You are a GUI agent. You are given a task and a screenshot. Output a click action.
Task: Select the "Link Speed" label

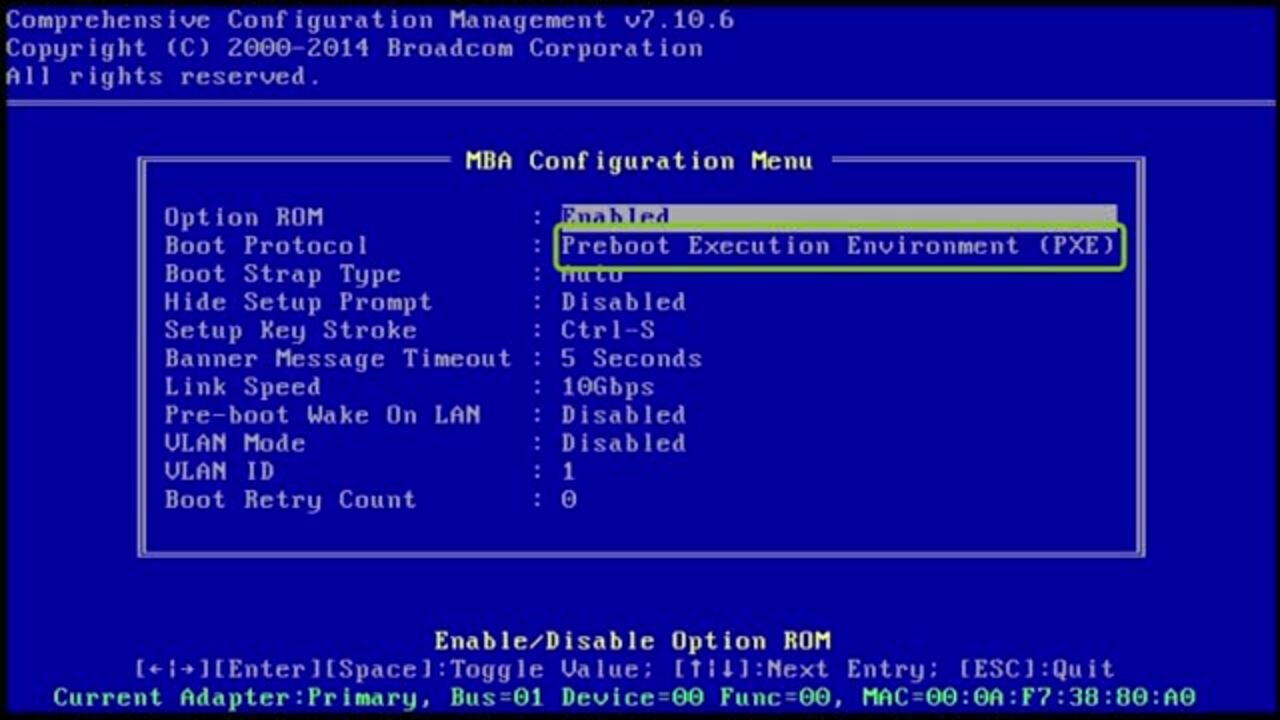(x=243, y=387)
